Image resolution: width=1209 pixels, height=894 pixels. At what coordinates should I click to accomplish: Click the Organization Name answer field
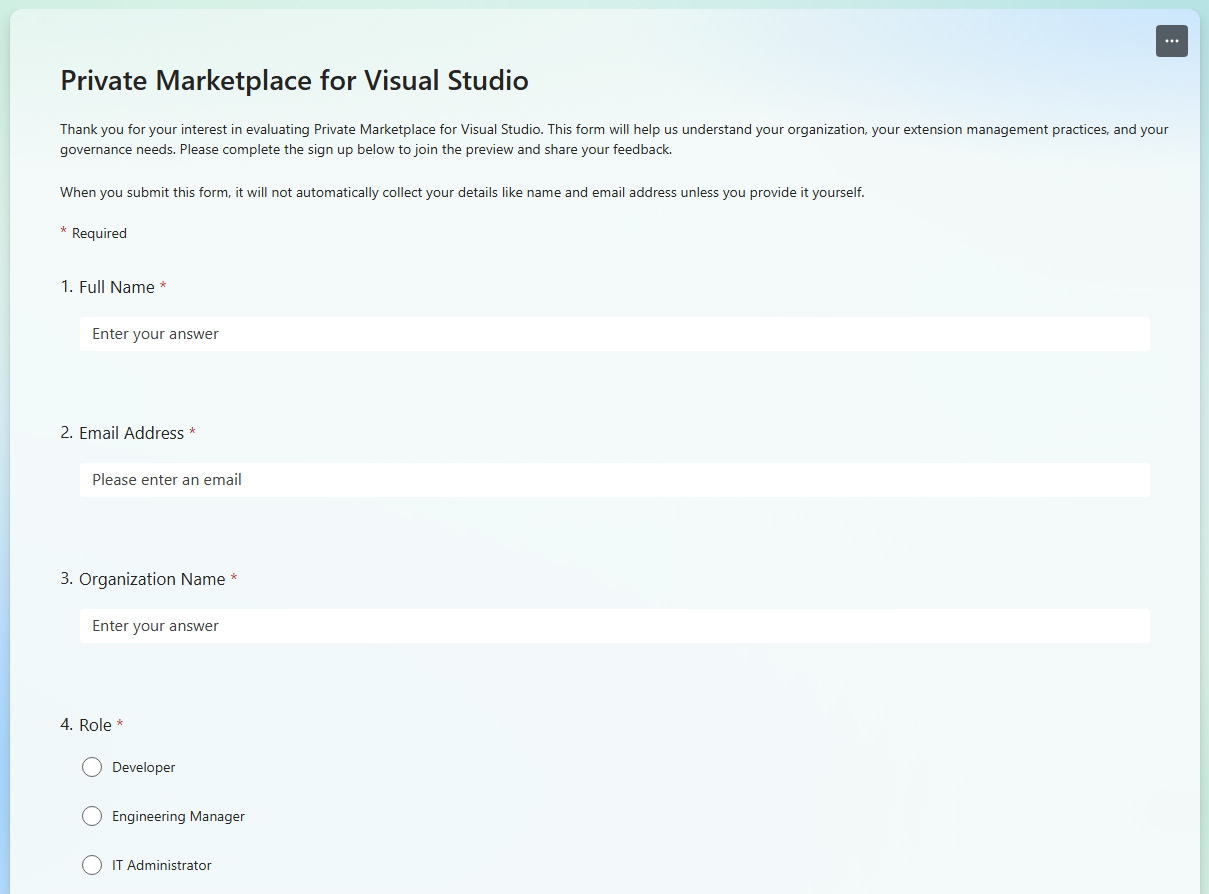pos(615,626)
